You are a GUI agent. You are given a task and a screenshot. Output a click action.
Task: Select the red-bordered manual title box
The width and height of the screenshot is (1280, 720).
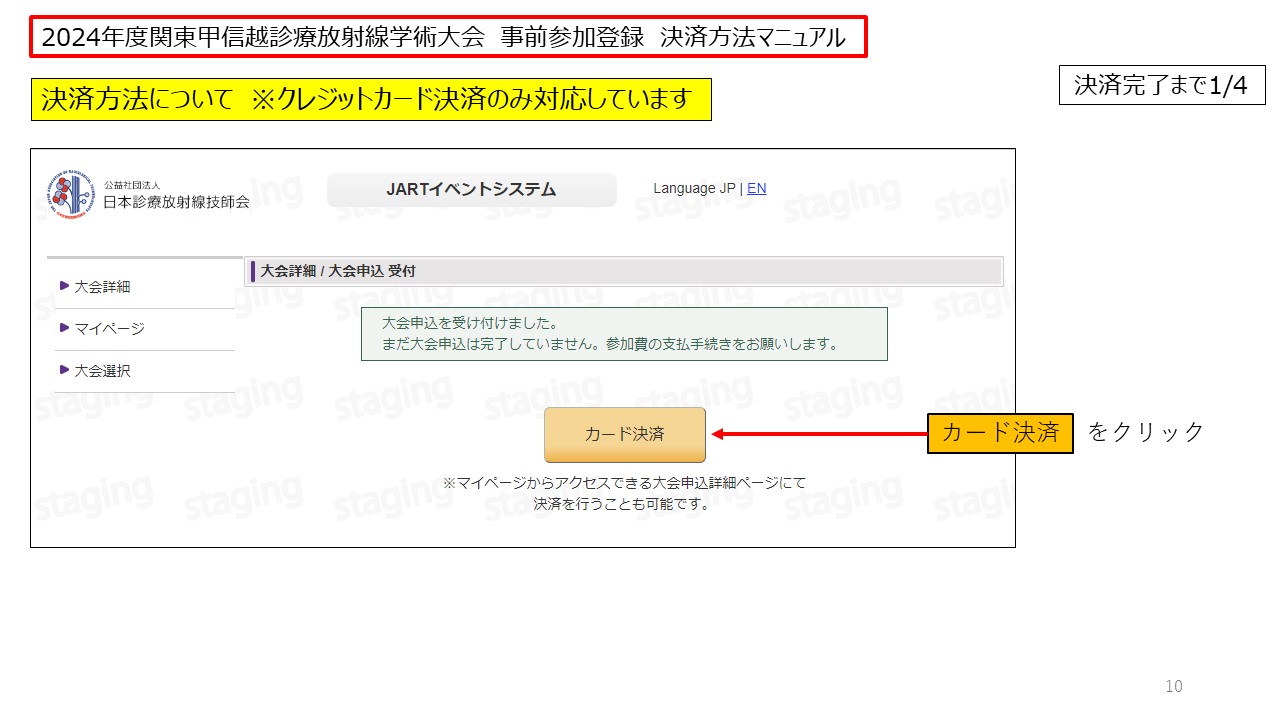(x=448, y=37)
